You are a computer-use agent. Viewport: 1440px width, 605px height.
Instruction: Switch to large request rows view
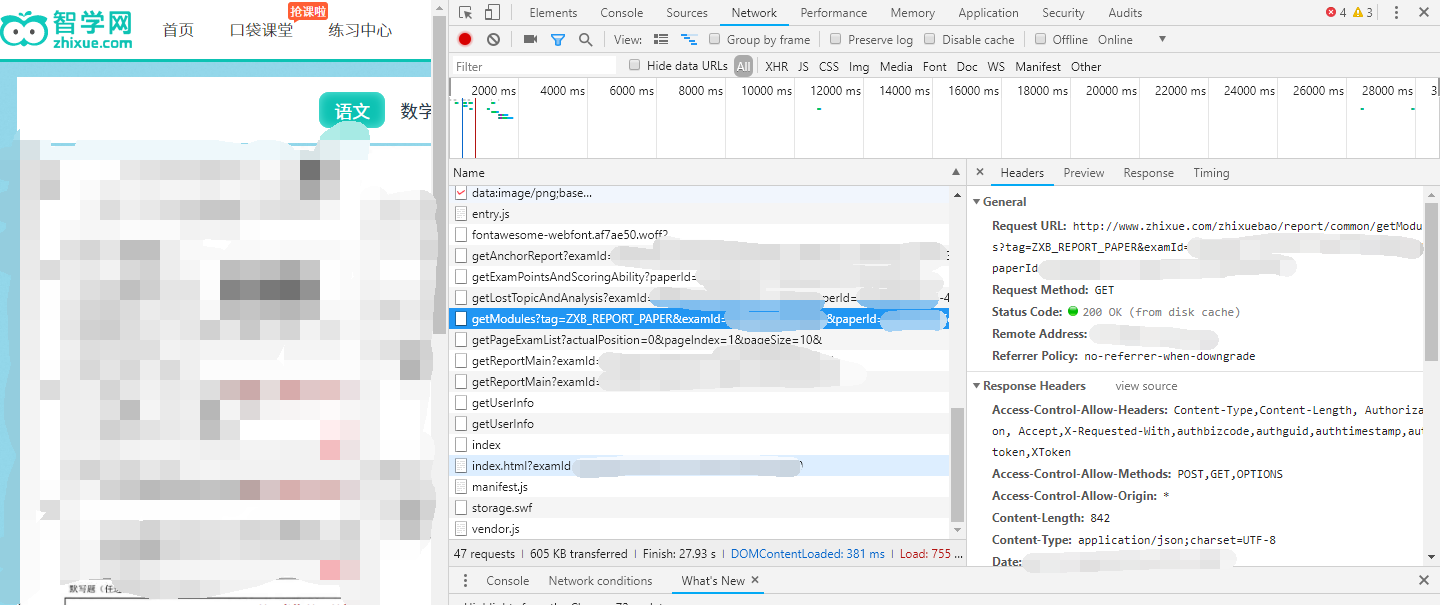coord(661,39)
